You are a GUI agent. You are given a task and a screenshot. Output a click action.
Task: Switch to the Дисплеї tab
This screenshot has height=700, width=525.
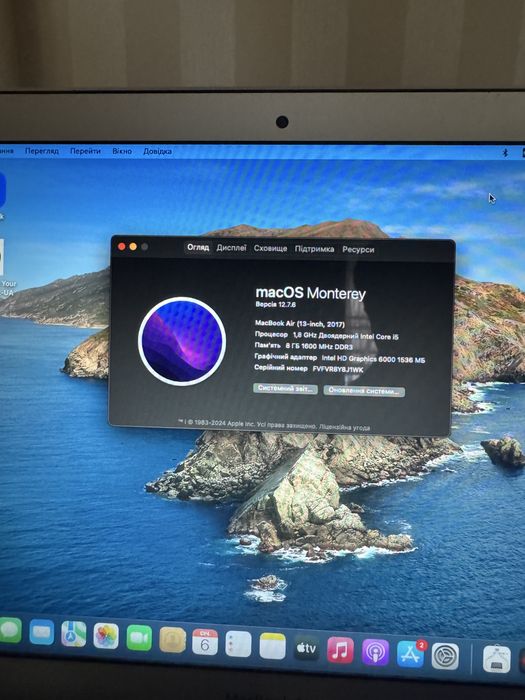tap(231, 247)
